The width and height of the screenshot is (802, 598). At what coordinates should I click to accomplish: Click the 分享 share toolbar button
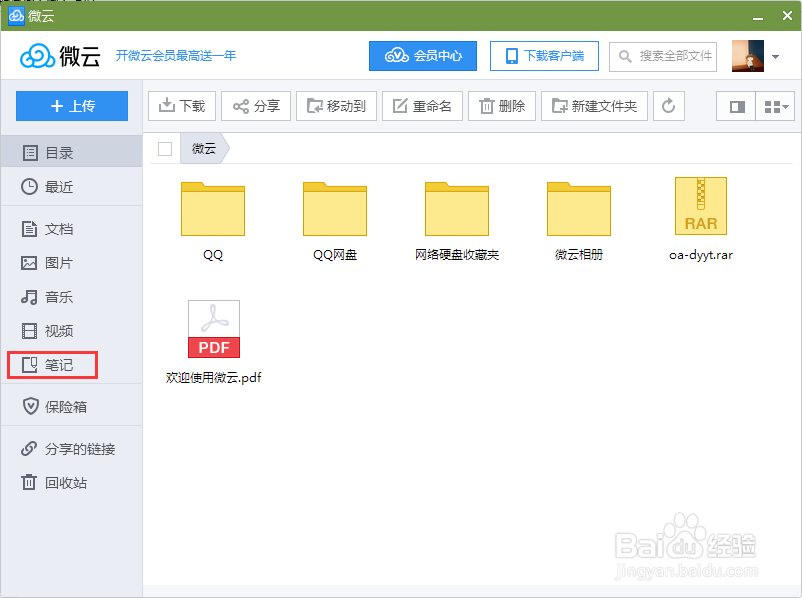pyautogui.click(x=256, y=106)
